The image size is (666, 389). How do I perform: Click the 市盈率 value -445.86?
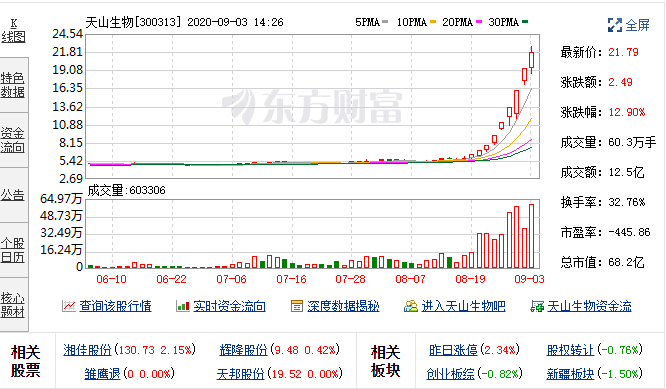[x=629, y=232]
